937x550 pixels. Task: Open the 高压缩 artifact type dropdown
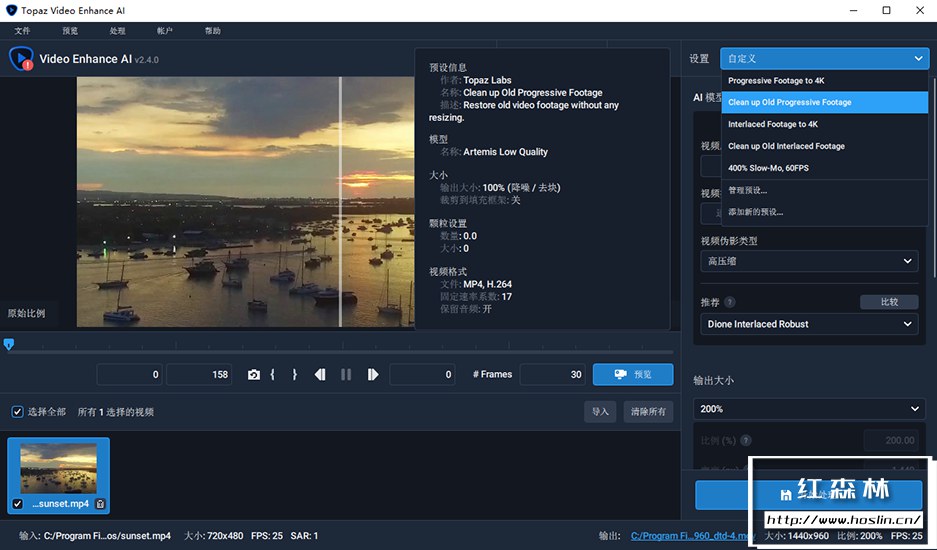point(808,261)
